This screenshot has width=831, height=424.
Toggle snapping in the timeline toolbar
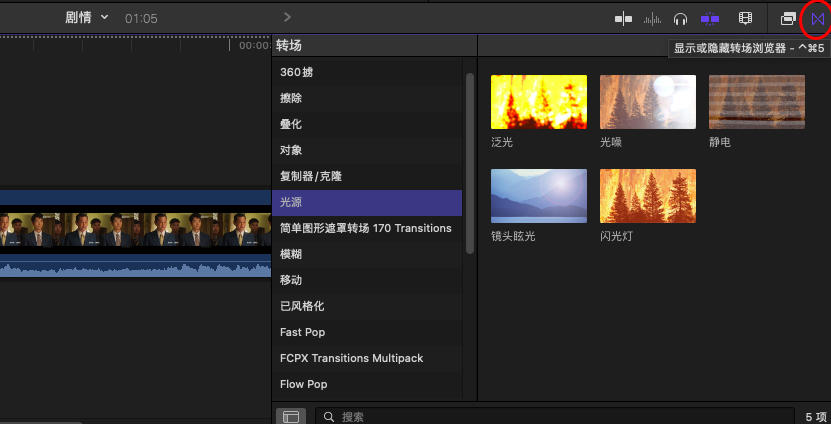[710, 19]
